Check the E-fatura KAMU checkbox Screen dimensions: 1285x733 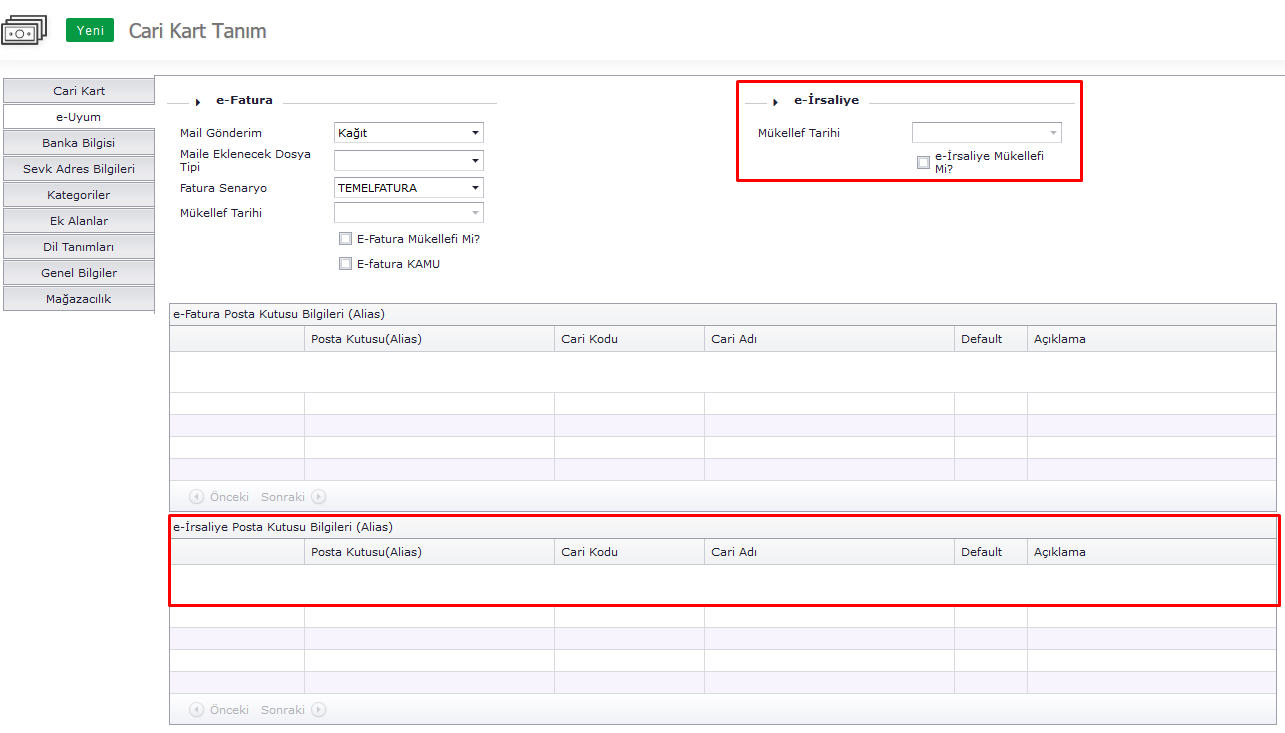346,264
